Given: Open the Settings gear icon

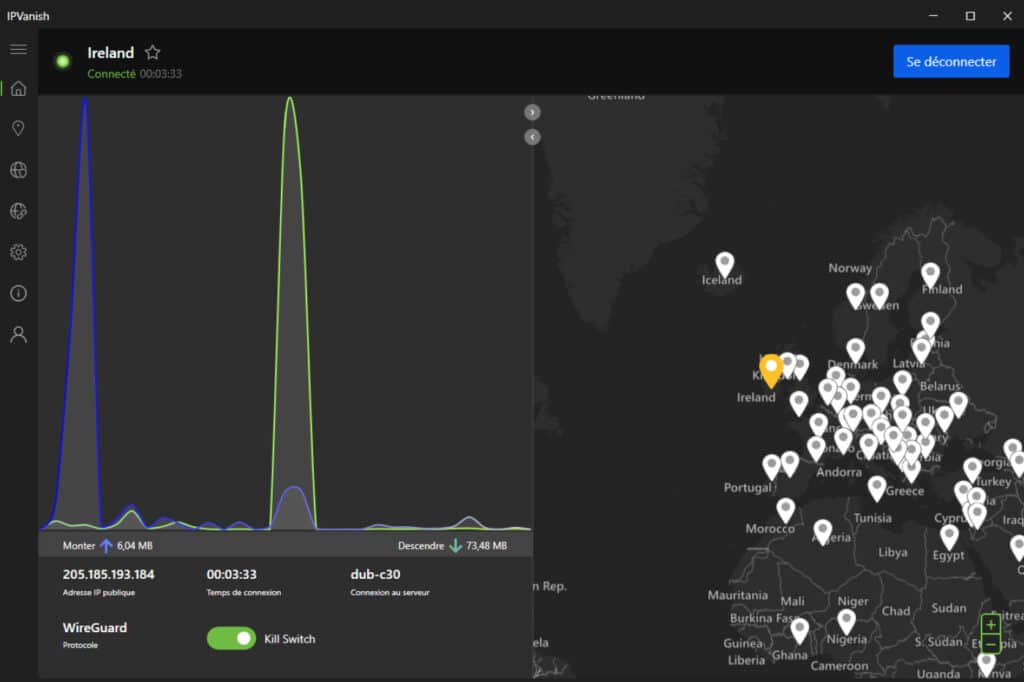Looking at the screenshot, I should [x=18, y=252].
